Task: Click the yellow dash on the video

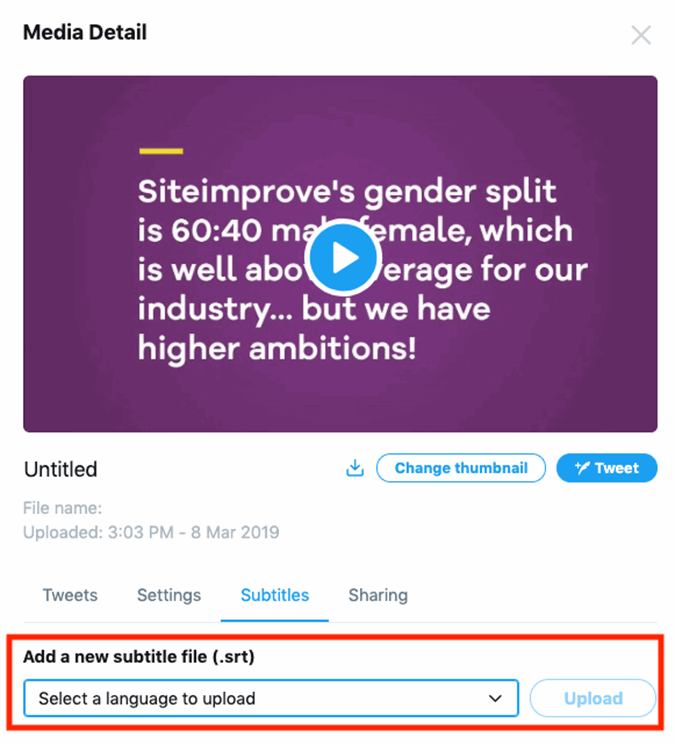Action: [x=160, y=151]
